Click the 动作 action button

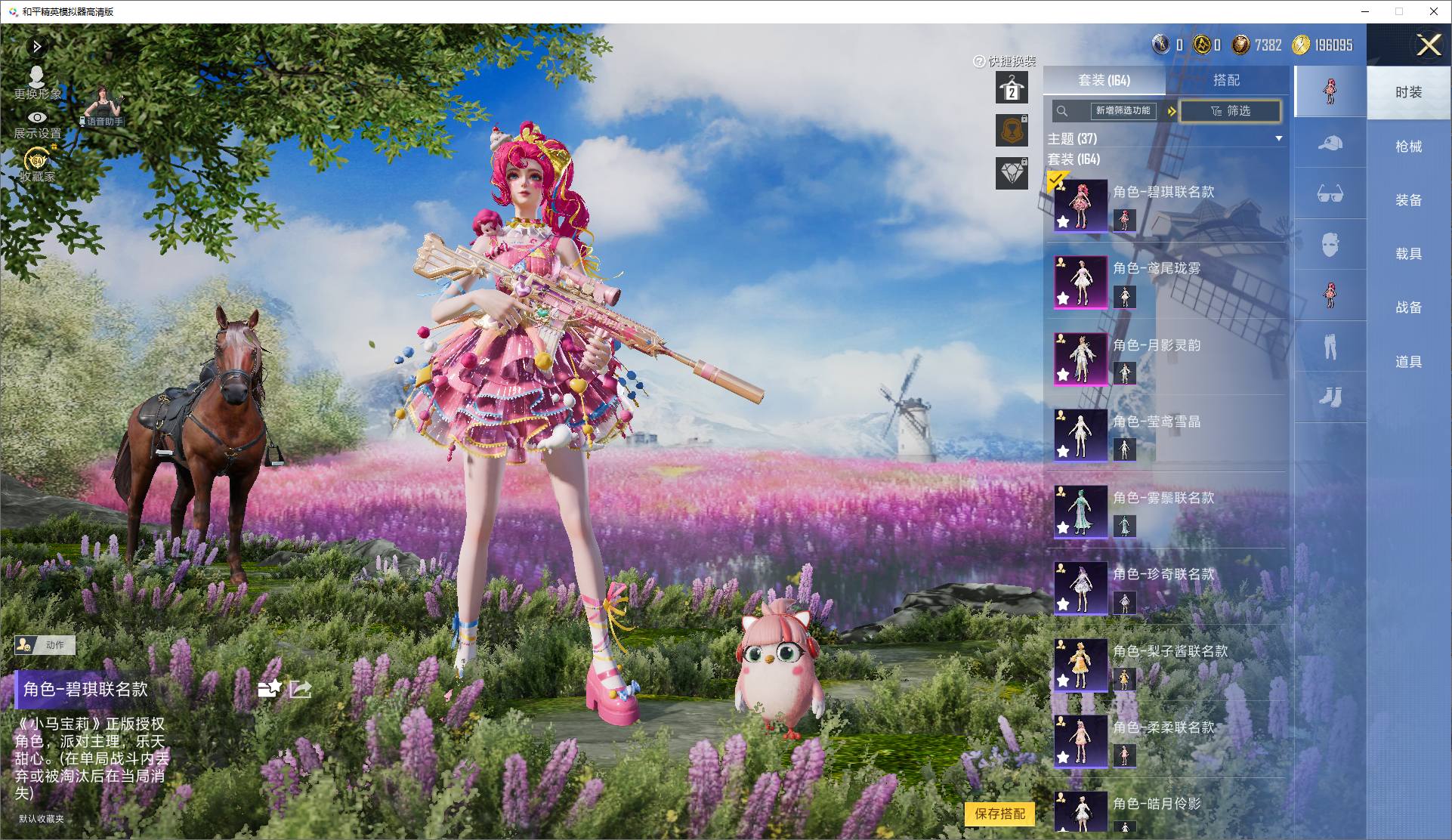(45, 645)
